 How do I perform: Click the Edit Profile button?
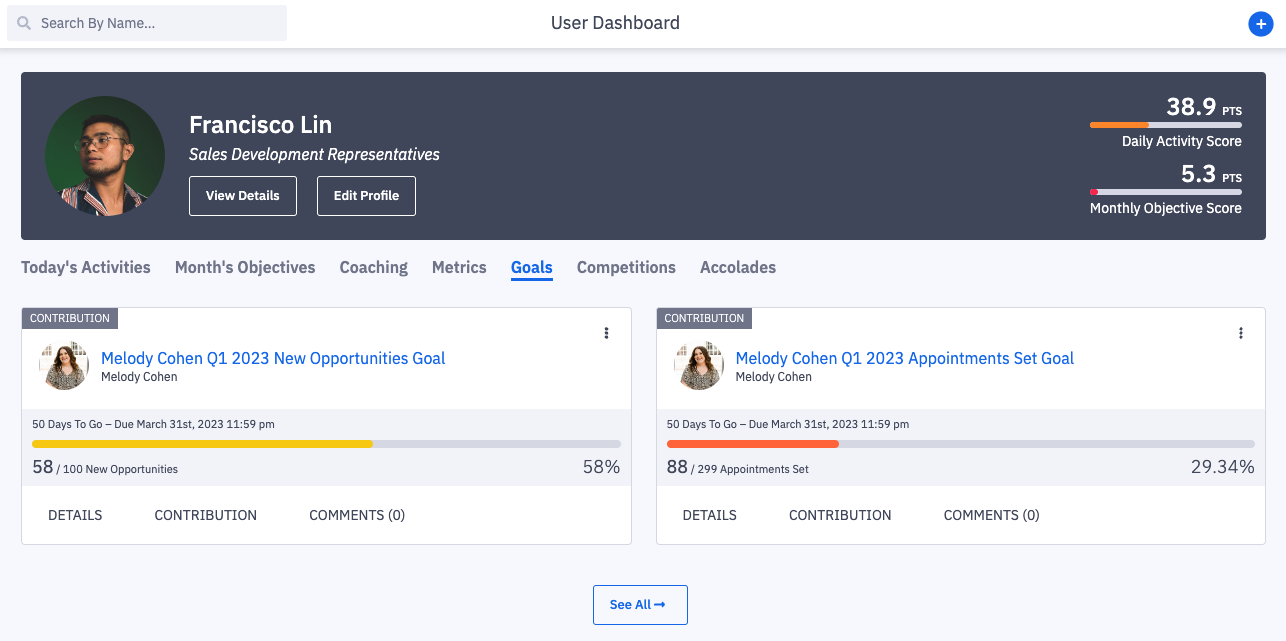366,196
